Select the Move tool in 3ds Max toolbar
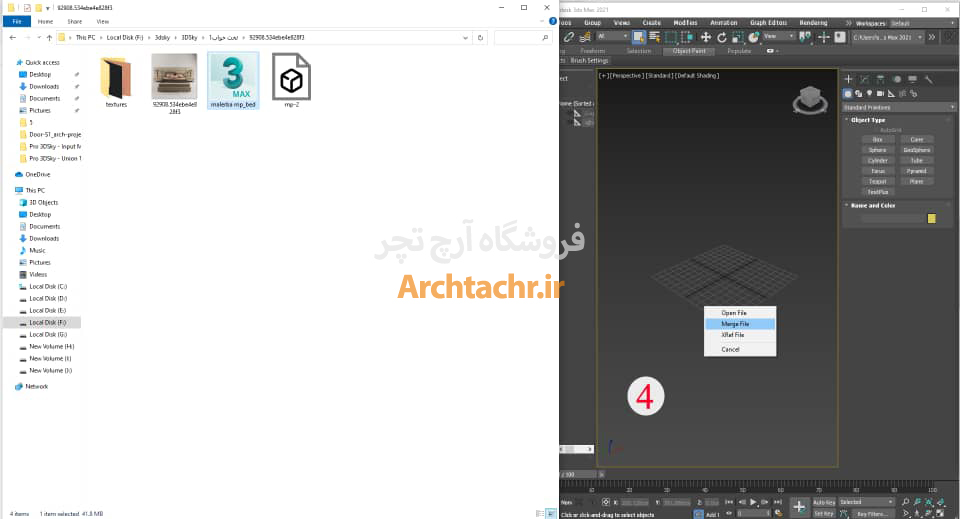 pyautogui.click(x=705, y=37)
